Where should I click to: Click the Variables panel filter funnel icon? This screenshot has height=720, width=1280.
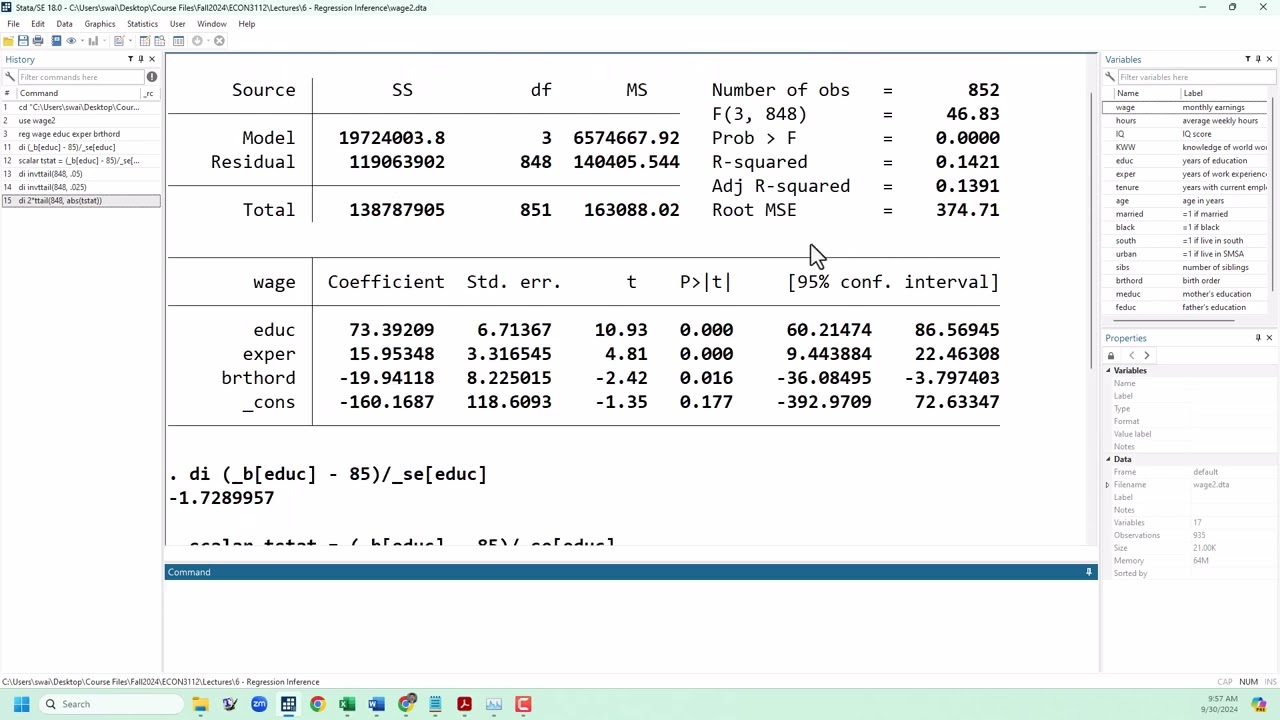[x=1247, y=59]
